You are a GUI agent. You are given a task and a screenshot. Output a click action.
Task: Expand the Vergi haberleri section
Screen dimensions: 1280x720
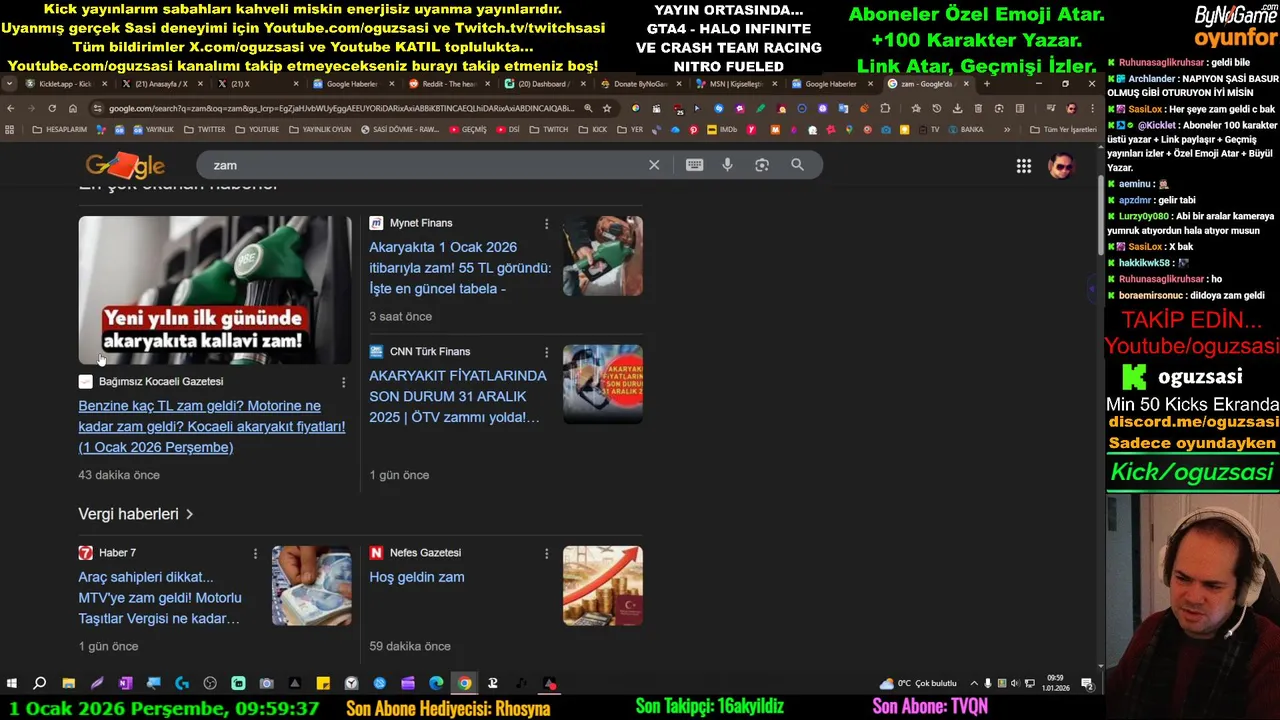pos(136,514)
